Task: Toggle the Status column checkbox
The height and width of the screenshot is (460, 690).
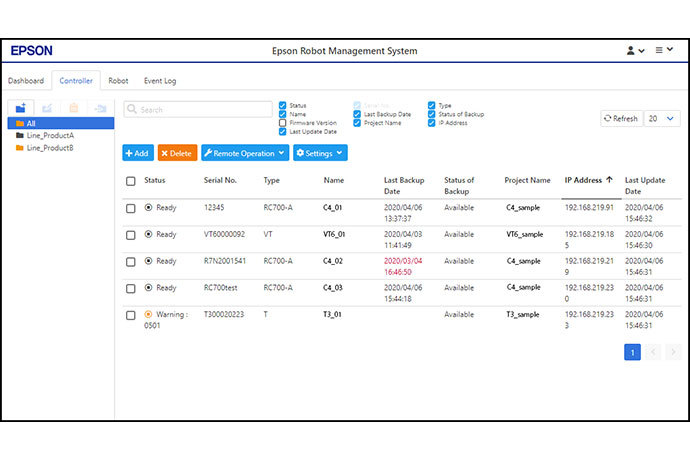Action: coord(283,105)
